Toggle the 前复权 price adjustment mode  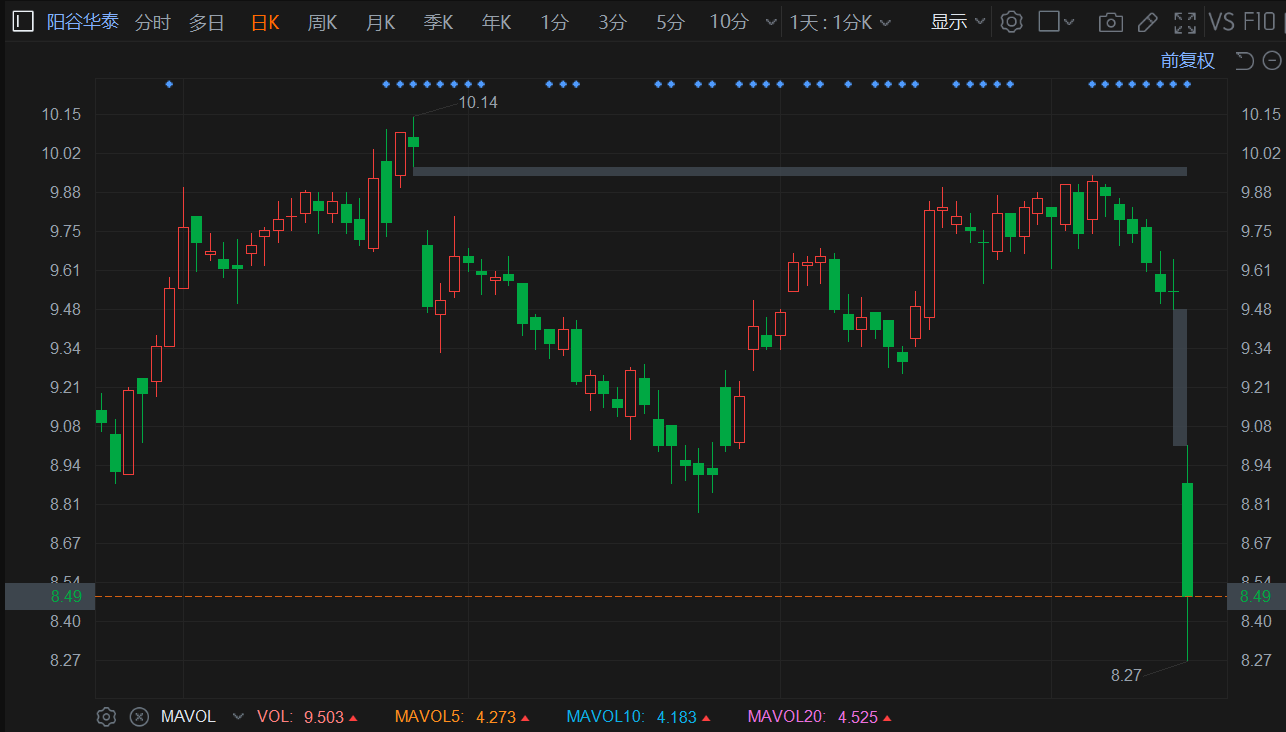(x=1187, y=61)
